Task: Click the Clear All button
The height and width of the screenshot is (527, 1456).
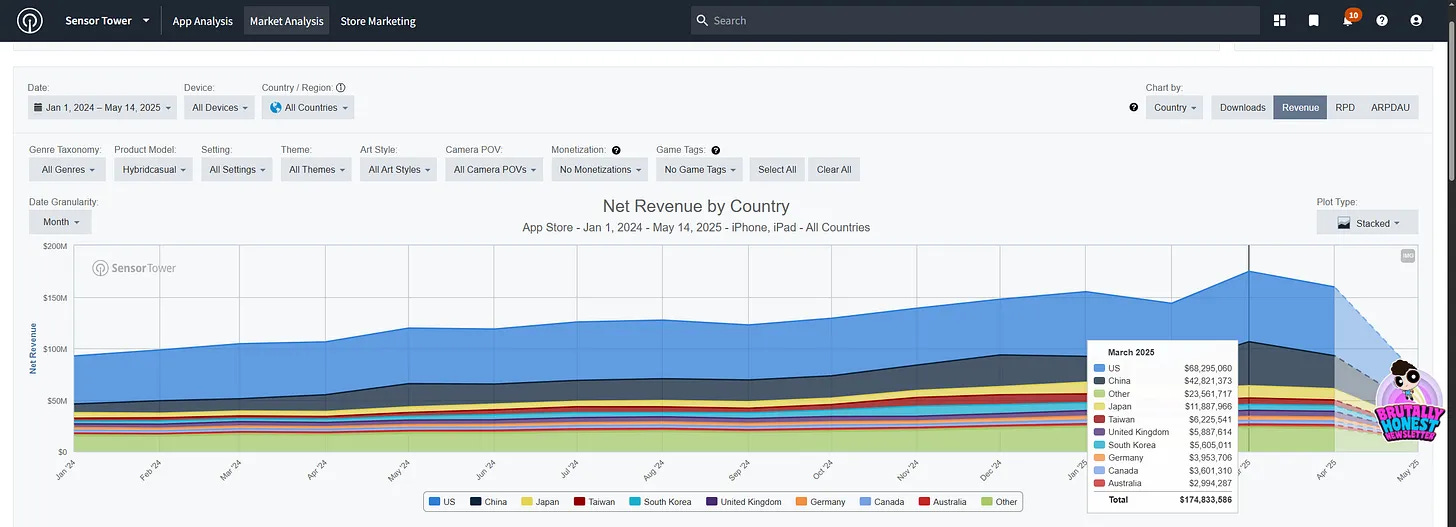Action: (834, 169)
